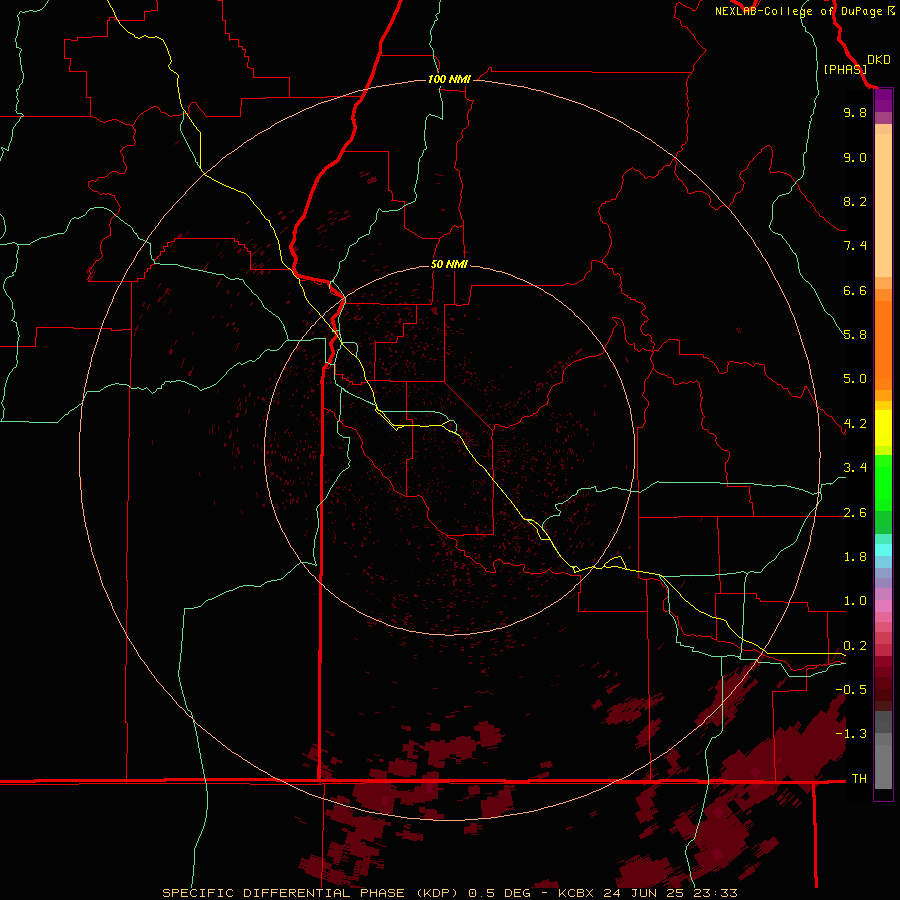900x900 pixels.
Task: Click the 1.8 value on the color scale
Action: (855, 557)
